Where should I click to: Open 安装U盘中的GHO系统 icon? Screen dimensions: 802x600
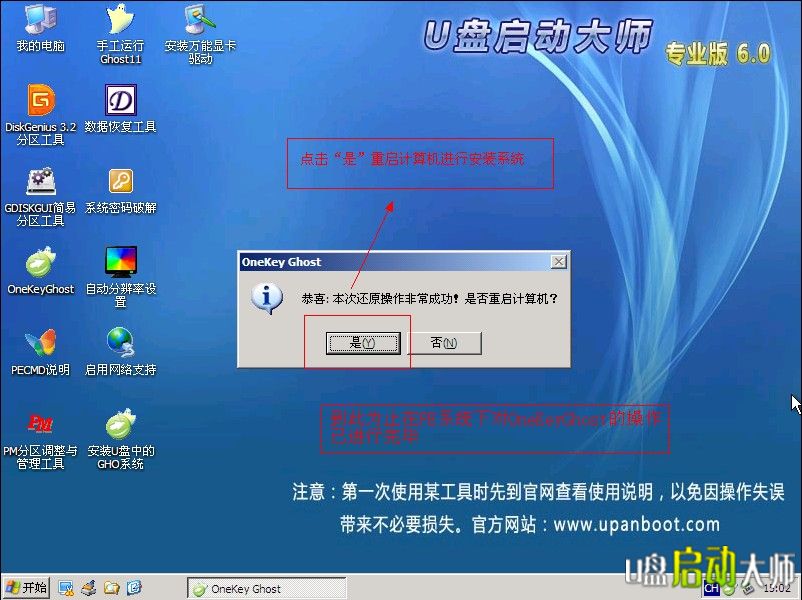pos(120,439)
